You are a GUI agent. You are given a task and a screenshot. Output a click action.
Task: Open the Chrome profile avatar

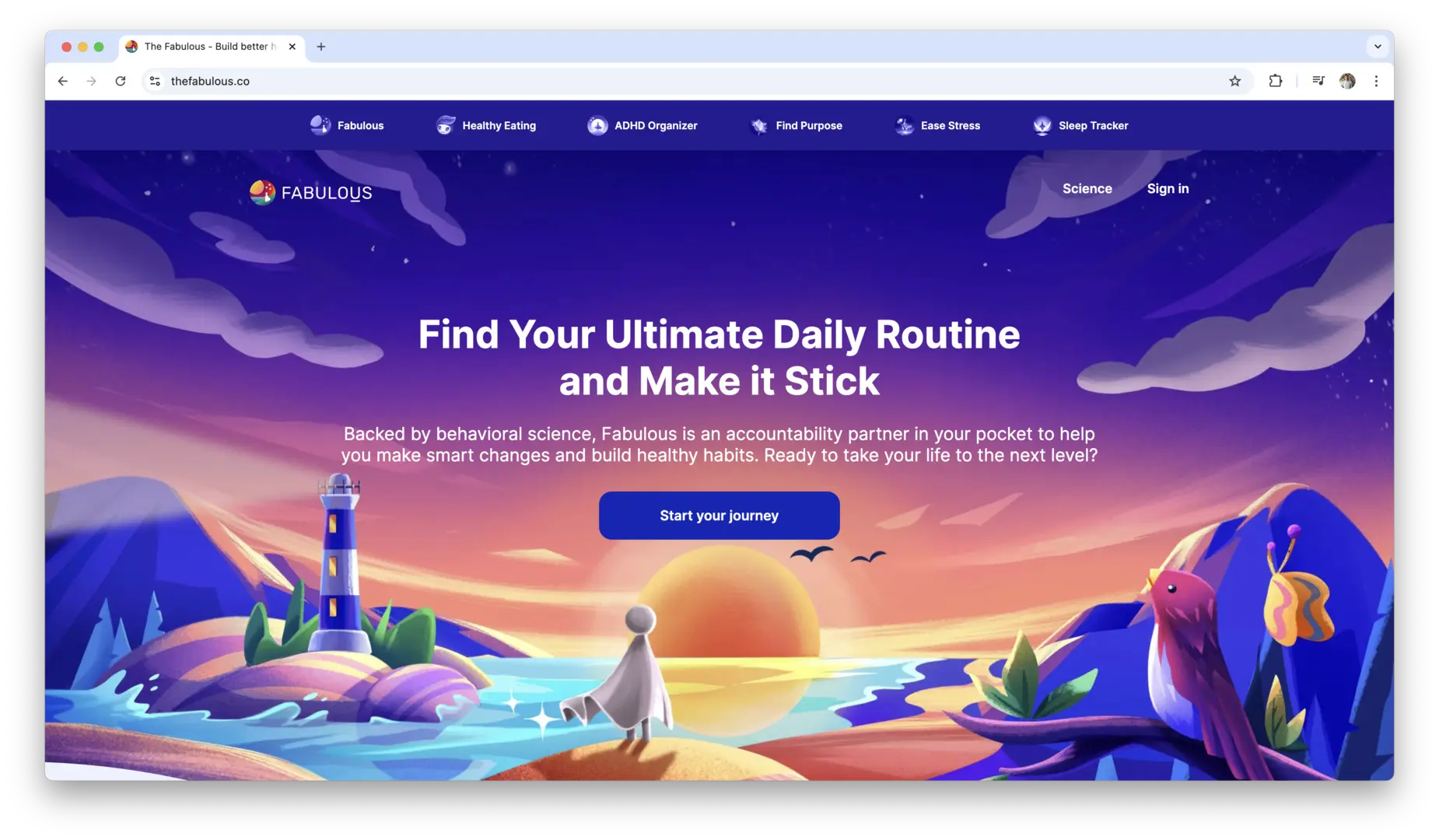(x=1347, y=81)
